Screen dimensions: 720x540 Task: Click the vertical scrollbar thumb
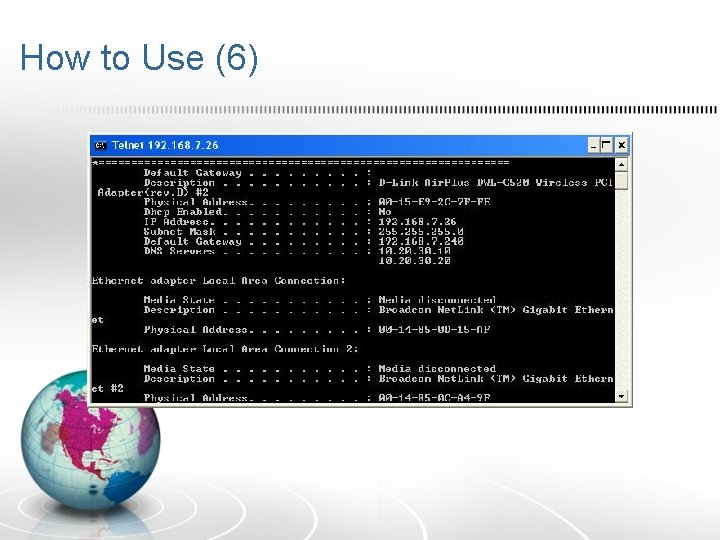pyautogui.click(x=621, y=180)
